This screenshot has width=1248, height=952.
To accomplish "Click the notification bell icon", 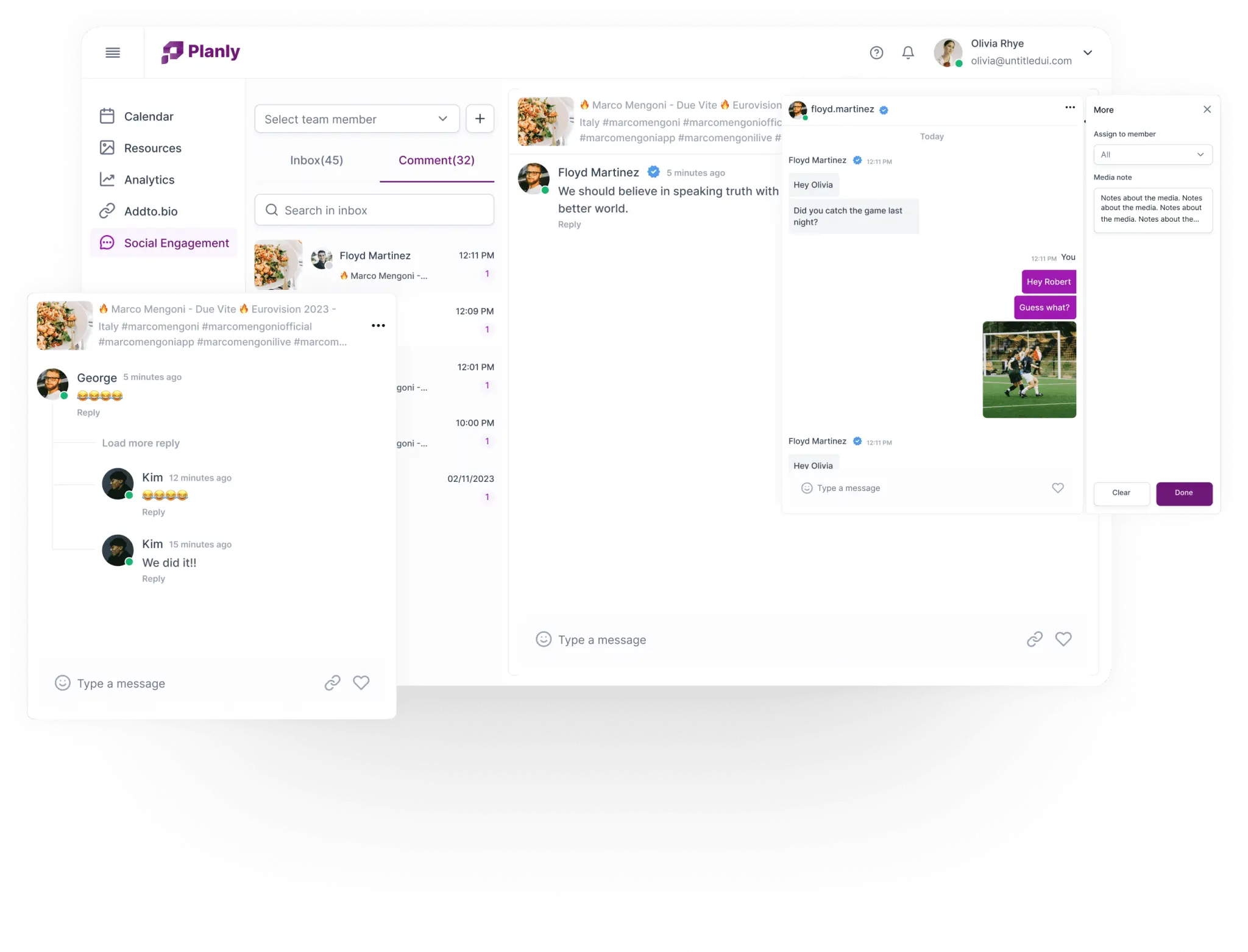I will (x=907, y=52).
